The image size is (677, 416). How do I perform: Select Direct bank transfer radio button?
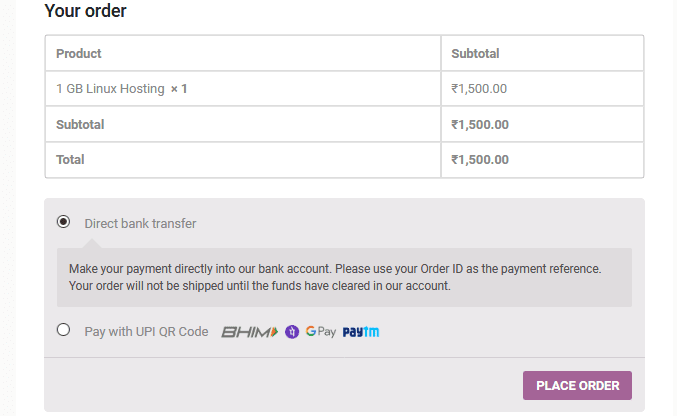tap(64, 222)
